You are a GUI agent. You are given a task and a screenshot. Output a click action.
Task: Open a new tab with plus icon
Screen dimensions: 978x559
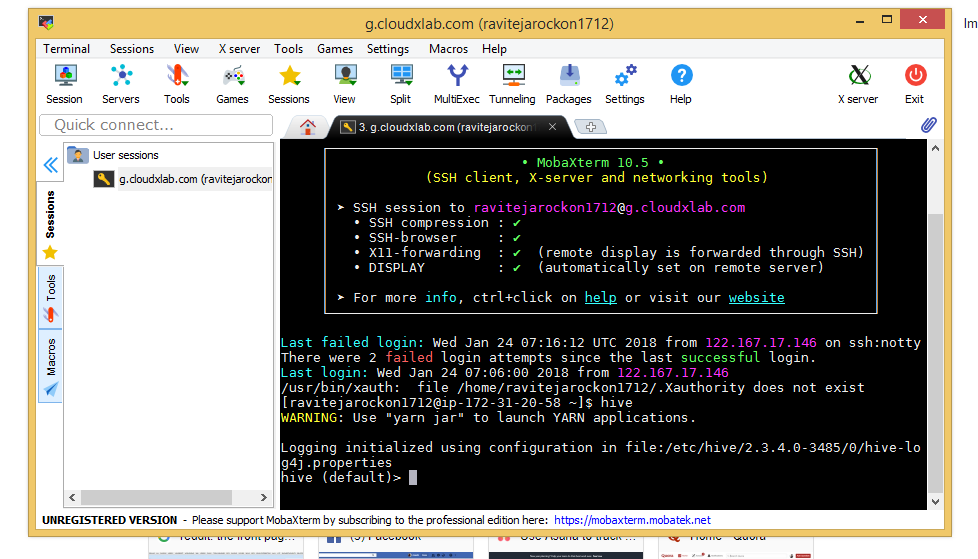tap(591, 127)
